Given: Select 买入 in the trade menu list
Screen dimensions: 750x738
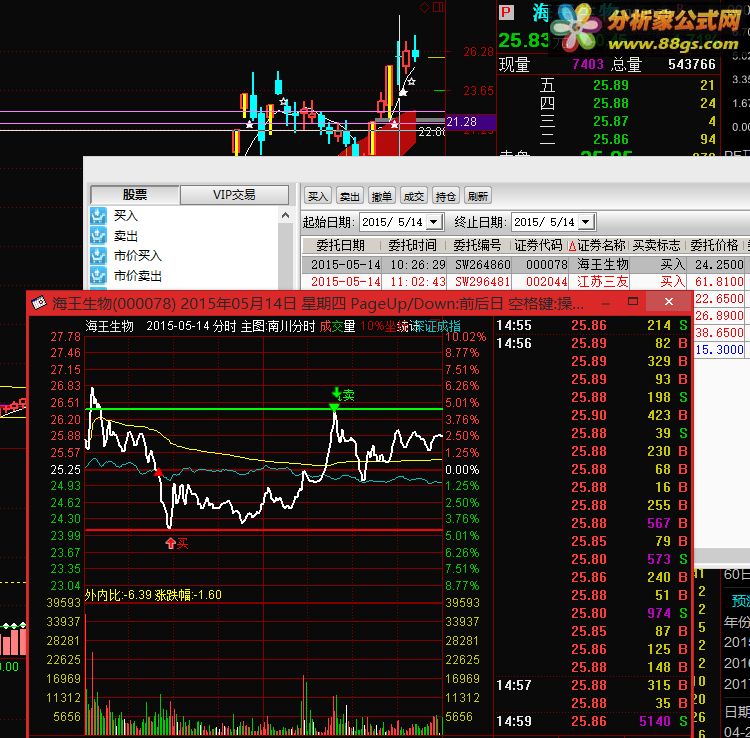Looking at the screenshot, I should 126,216.
